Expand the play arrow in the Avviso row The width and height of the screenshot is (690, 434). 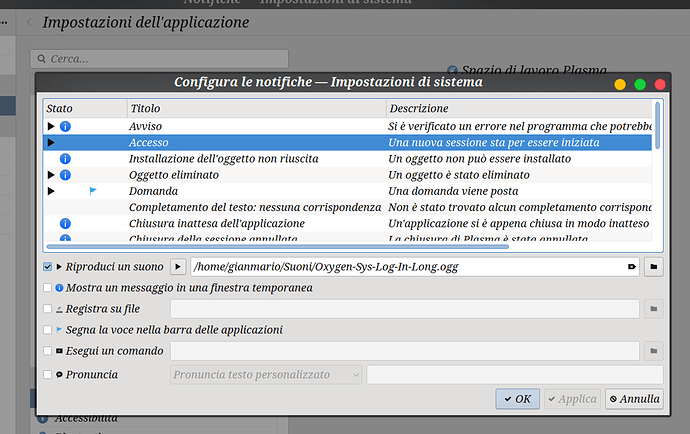51,126
